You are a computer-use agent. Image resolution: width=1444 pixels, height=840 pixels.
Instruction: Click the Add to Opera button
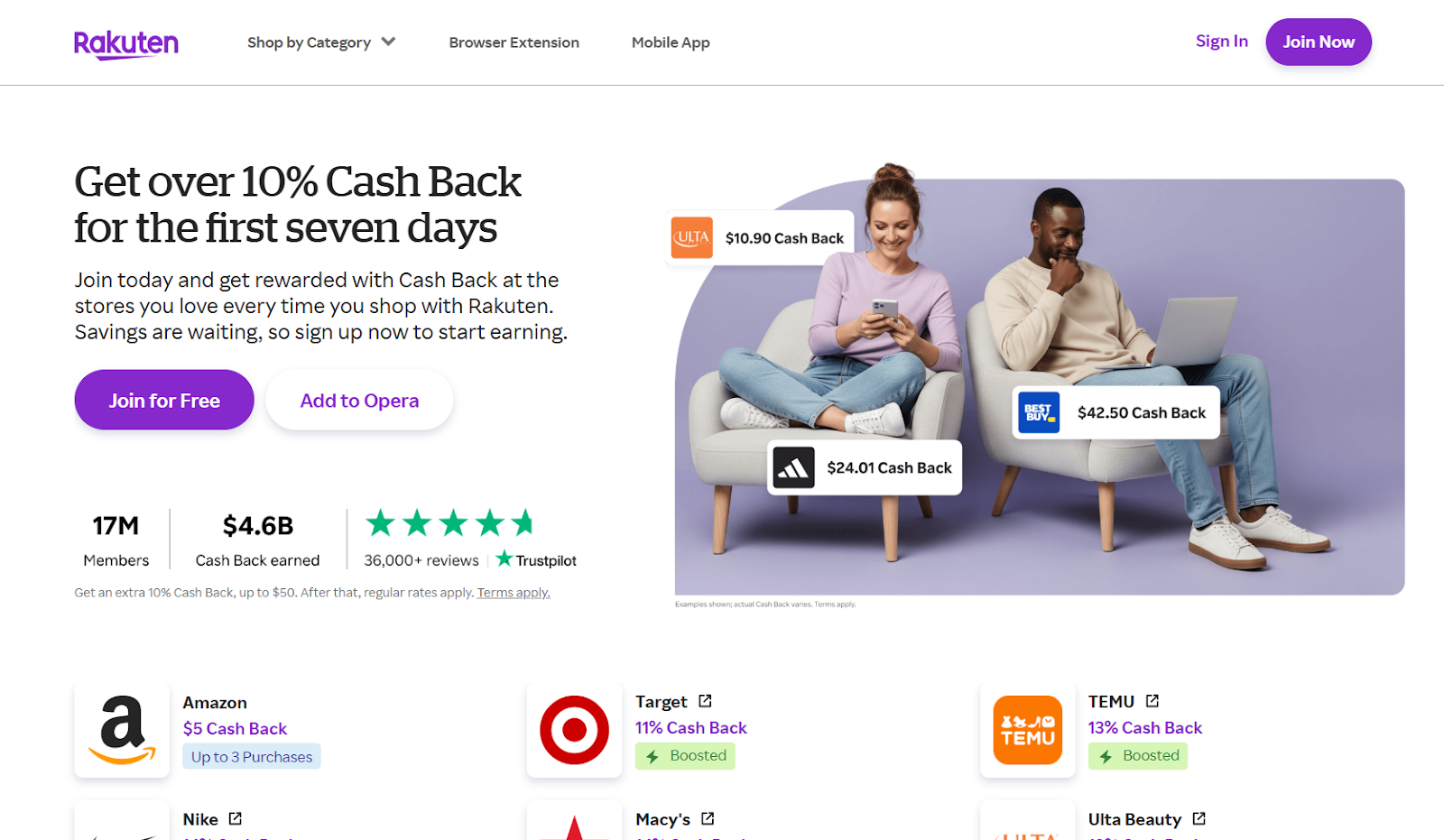[359, 400]
